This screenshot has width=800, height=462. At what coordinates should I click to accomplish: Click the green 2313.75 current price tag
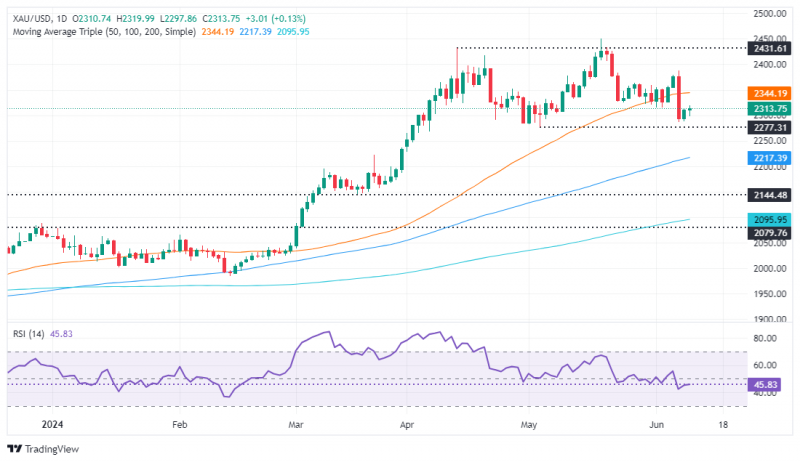[x=769, y=109]
